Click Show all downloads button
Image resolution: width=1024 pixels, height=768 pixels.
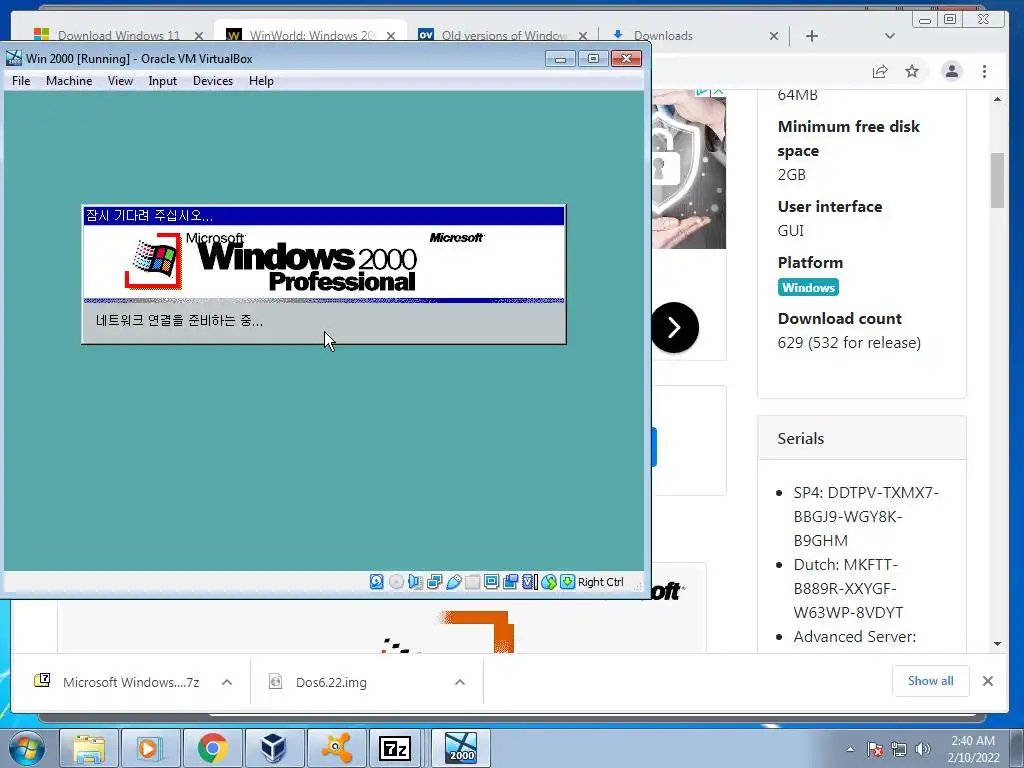(931, 680)
